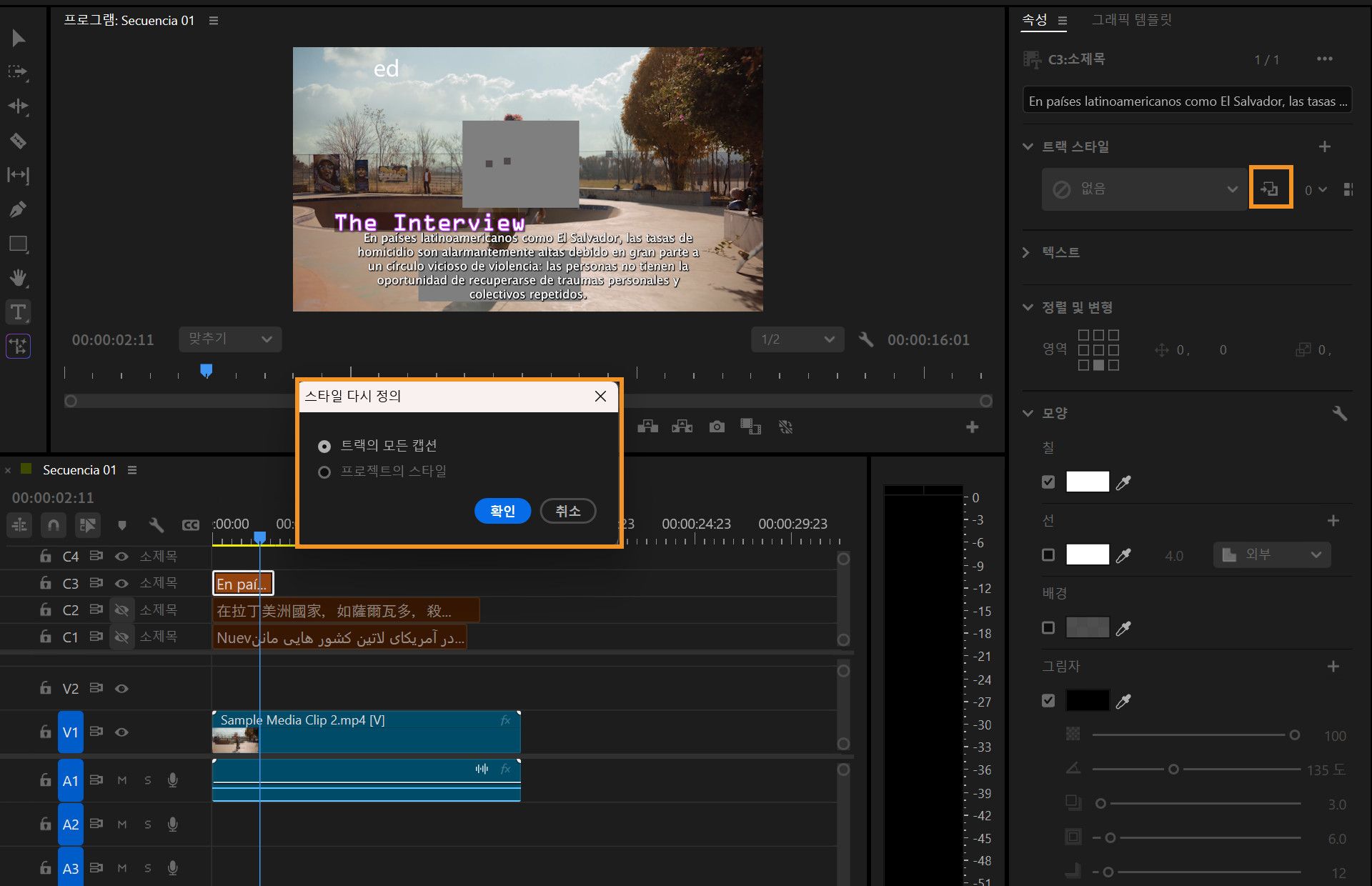Select the Type tool
This screenshot has width=1372, height=886.
(x=18, y=312)
